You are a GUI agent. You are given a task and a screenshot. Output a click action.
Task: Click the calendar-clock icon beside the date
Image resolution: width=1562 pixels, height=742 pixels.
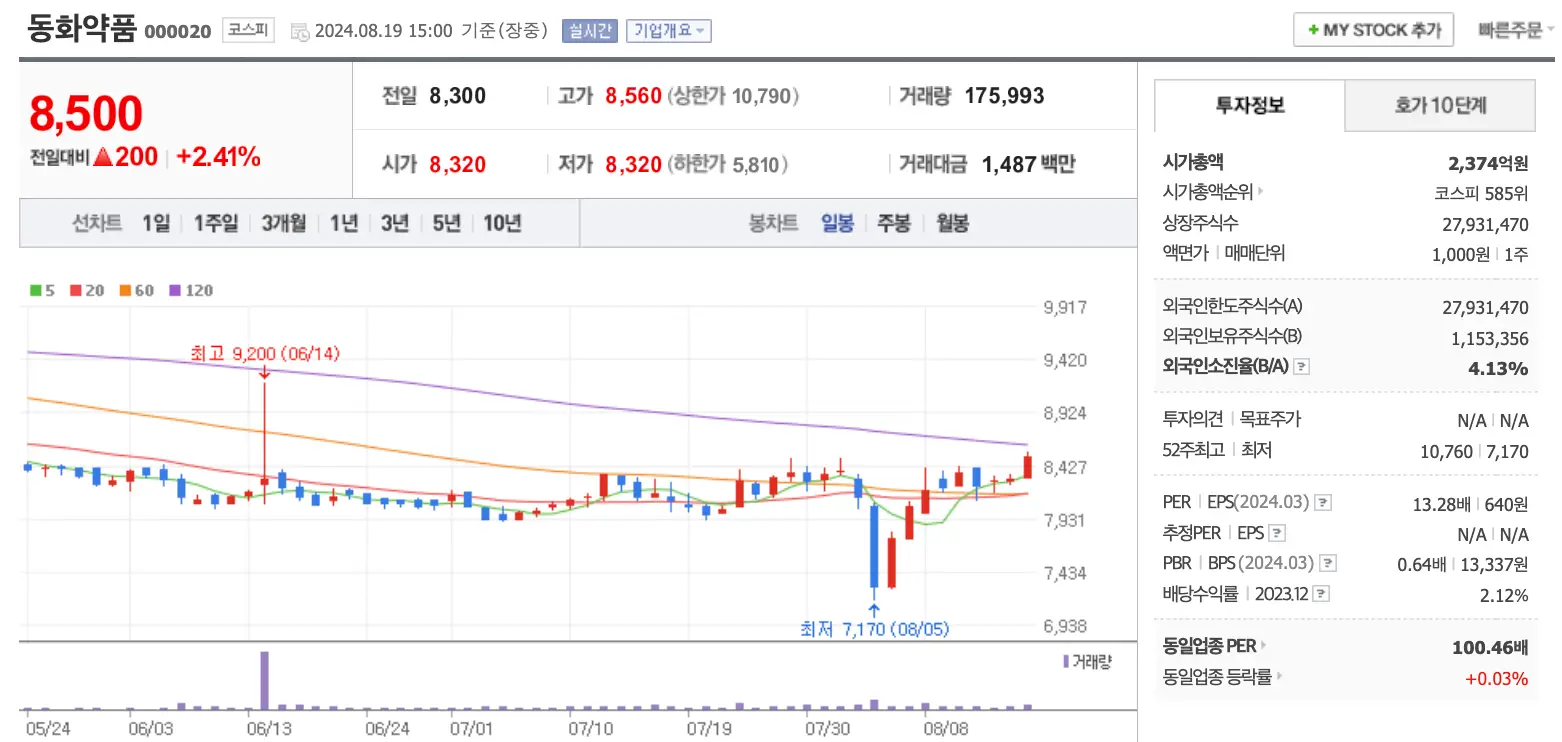pos(299,32)
